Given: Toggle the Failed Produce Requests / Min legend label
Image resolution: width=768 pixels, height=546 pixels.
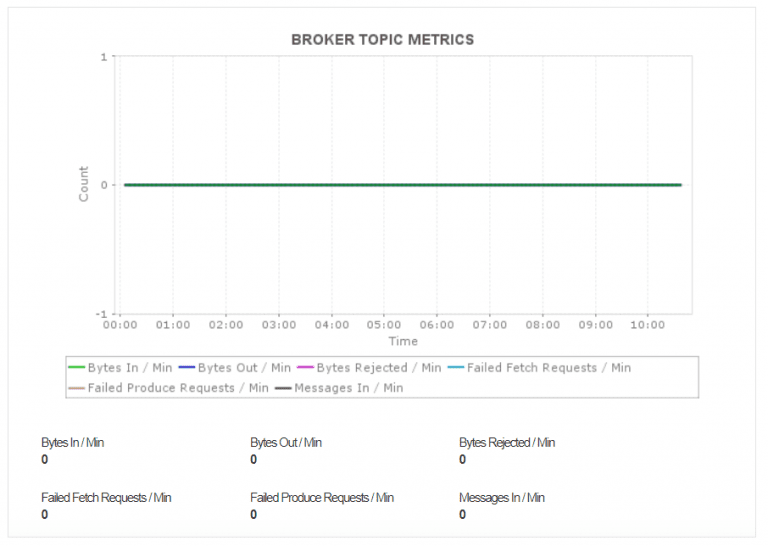Looking at the screenshot, I should pyautogui.click(x=178, y=388).
